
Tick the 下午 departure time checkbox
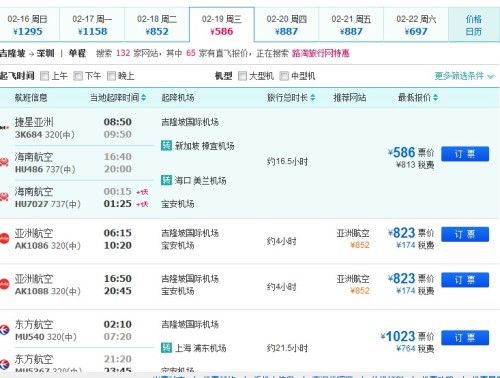click(78, 76)
